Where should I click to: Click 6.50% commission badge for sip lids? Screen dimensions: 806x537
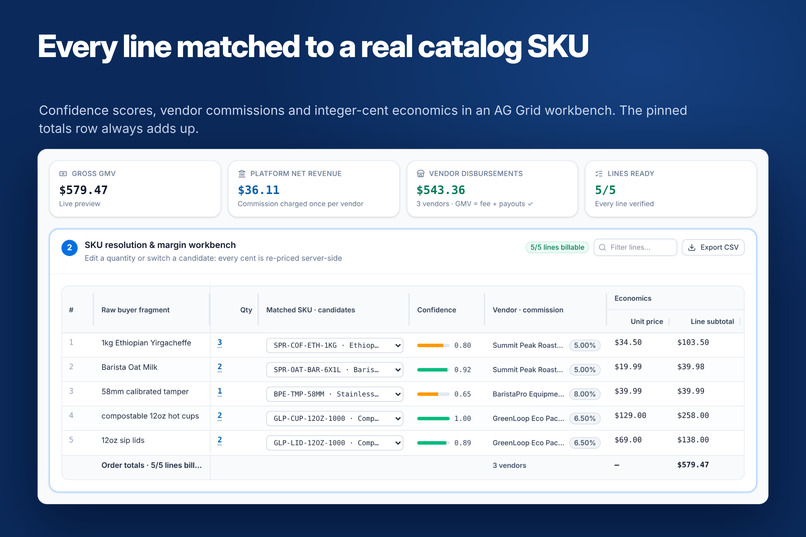click(584, 442)
